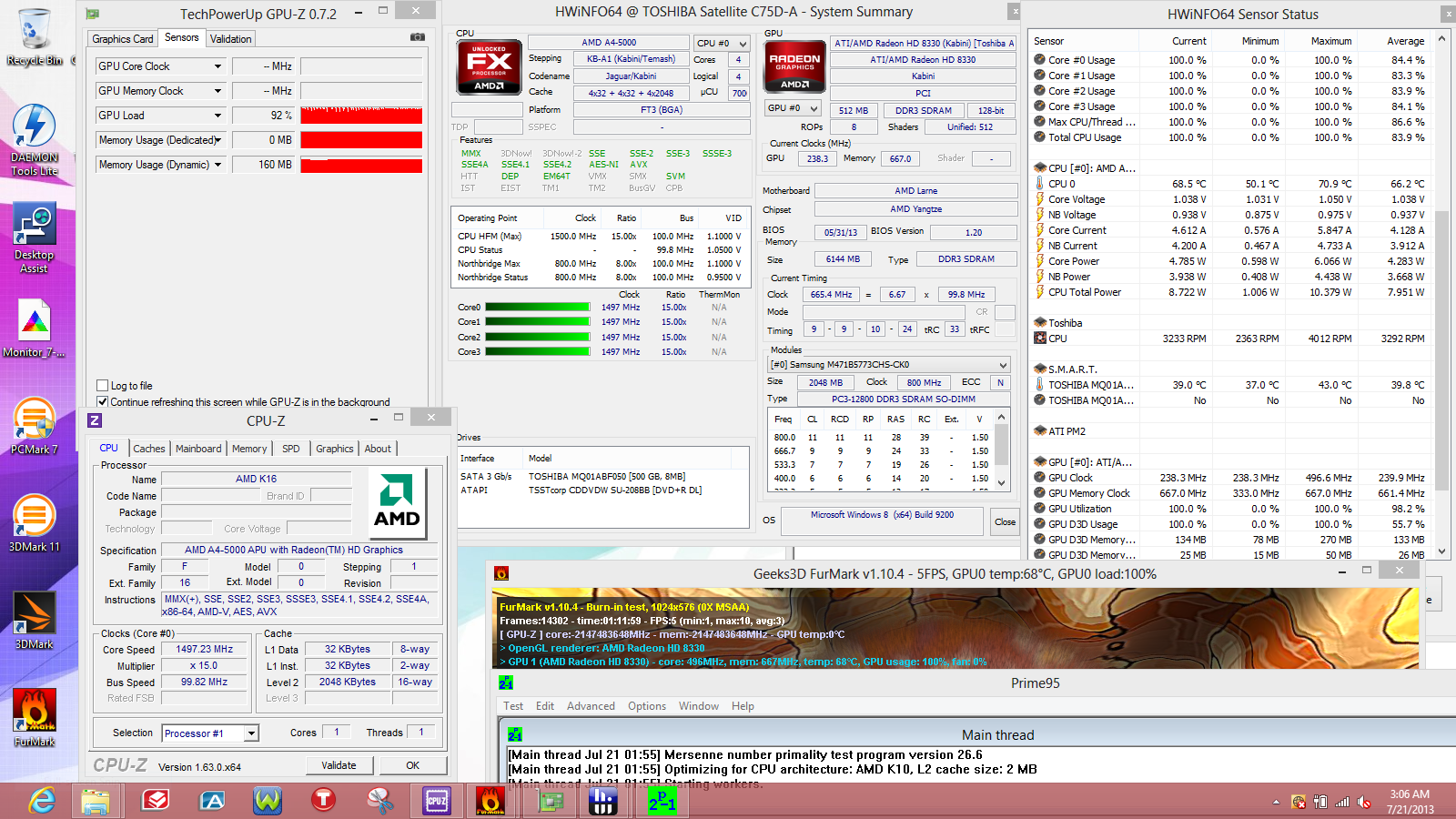Take GPU-Z screenshot with camera icon
The image size is (1456, 819).
[x=417, y=37]
